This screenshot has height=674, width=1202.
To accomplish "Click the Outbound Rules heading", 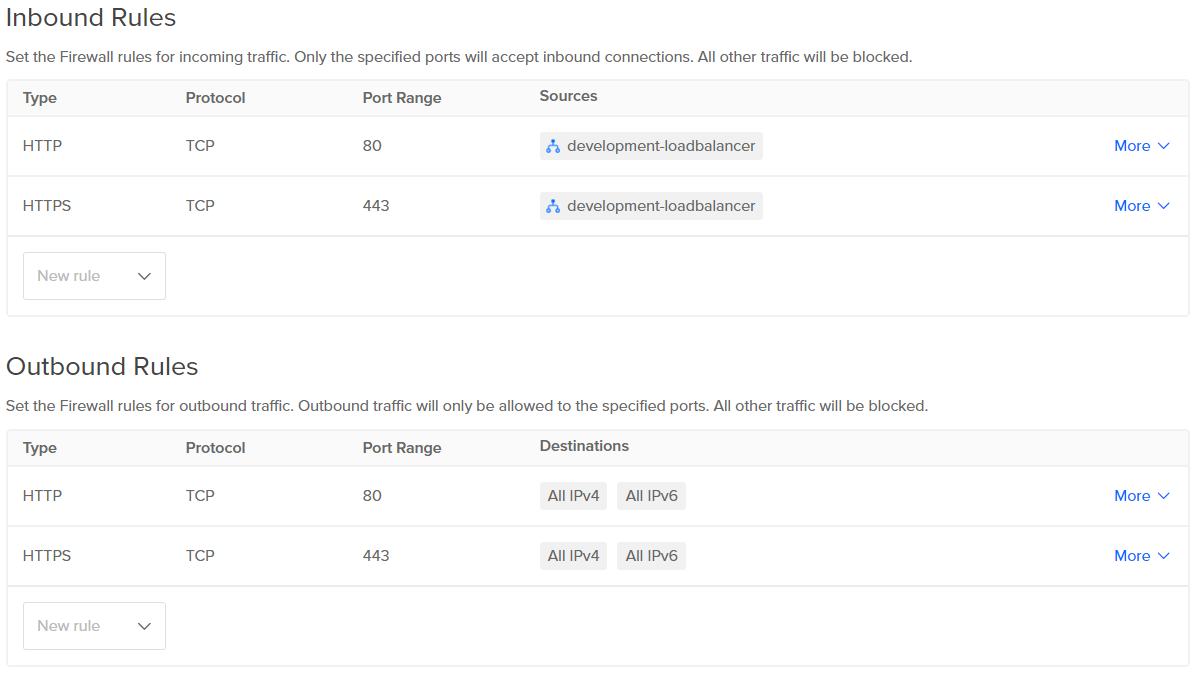I will pyautogui.click(x=102, y=367).
